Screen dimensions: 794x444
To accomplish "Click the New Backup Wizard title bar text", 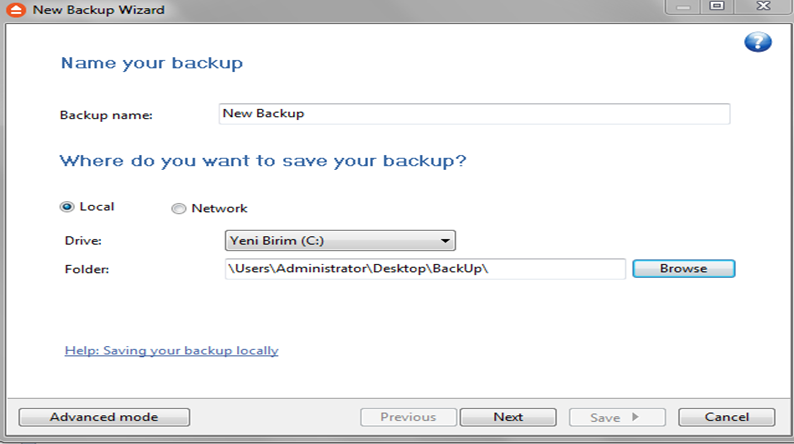I will pos(99,10).
